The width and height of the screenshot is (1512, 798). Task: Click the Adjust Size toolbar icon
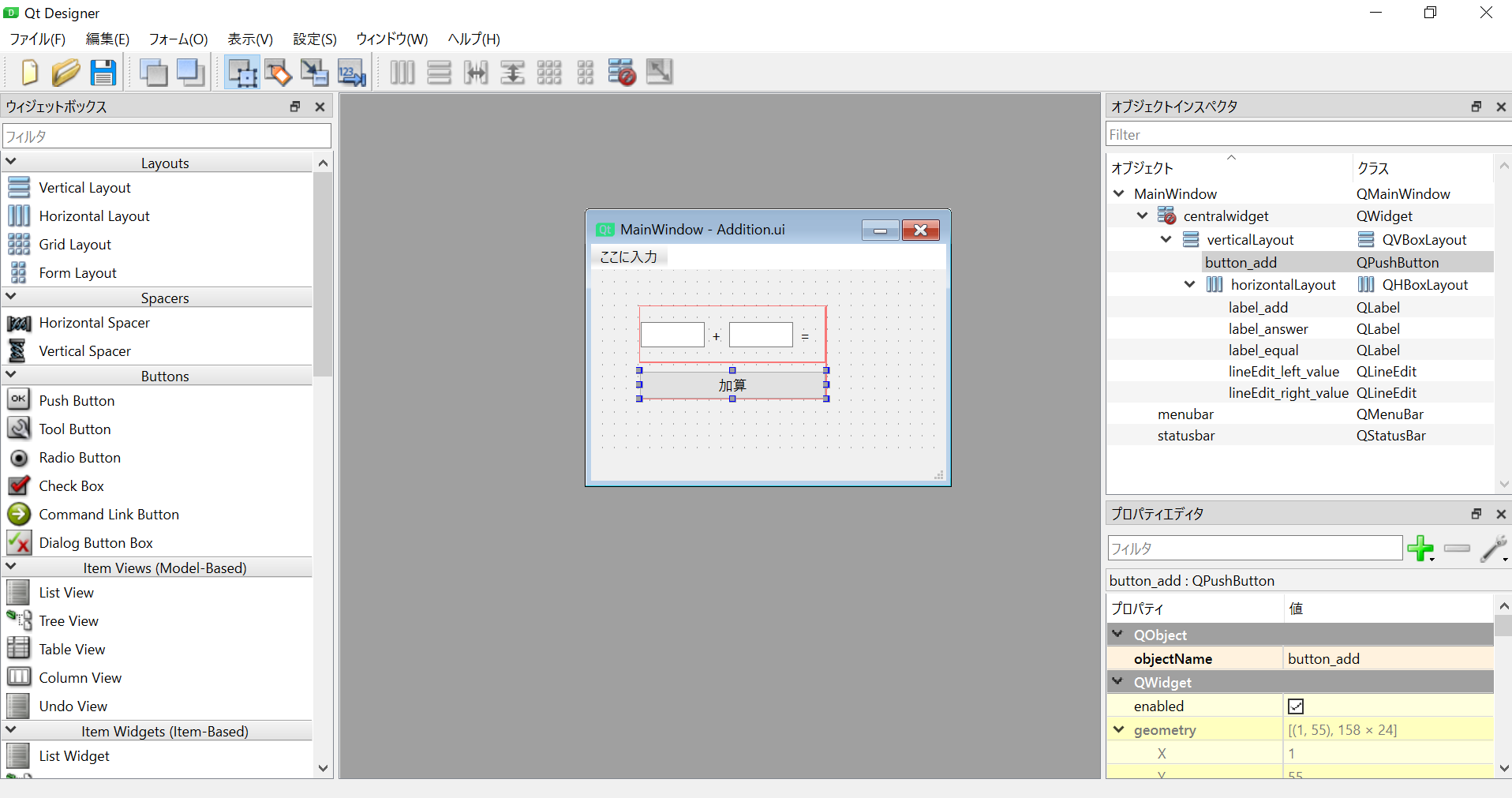[660, 72]
